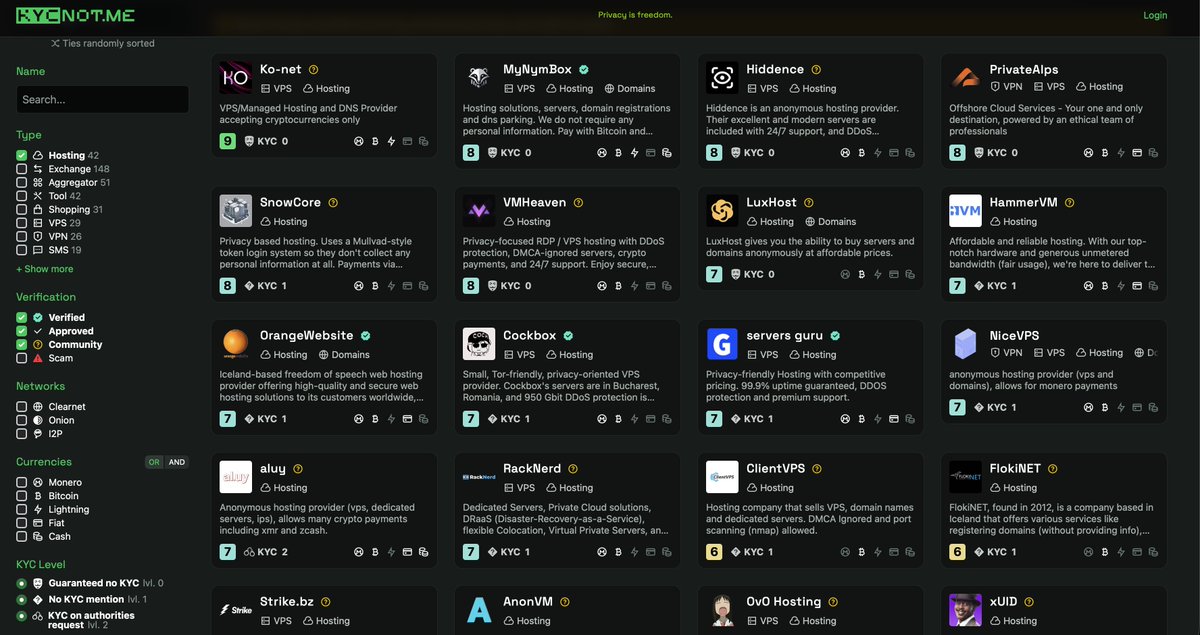Viewport: 1200px width, 635px height.
Task: Open the VMHeaven purple logo
Action: coord(479,211)
